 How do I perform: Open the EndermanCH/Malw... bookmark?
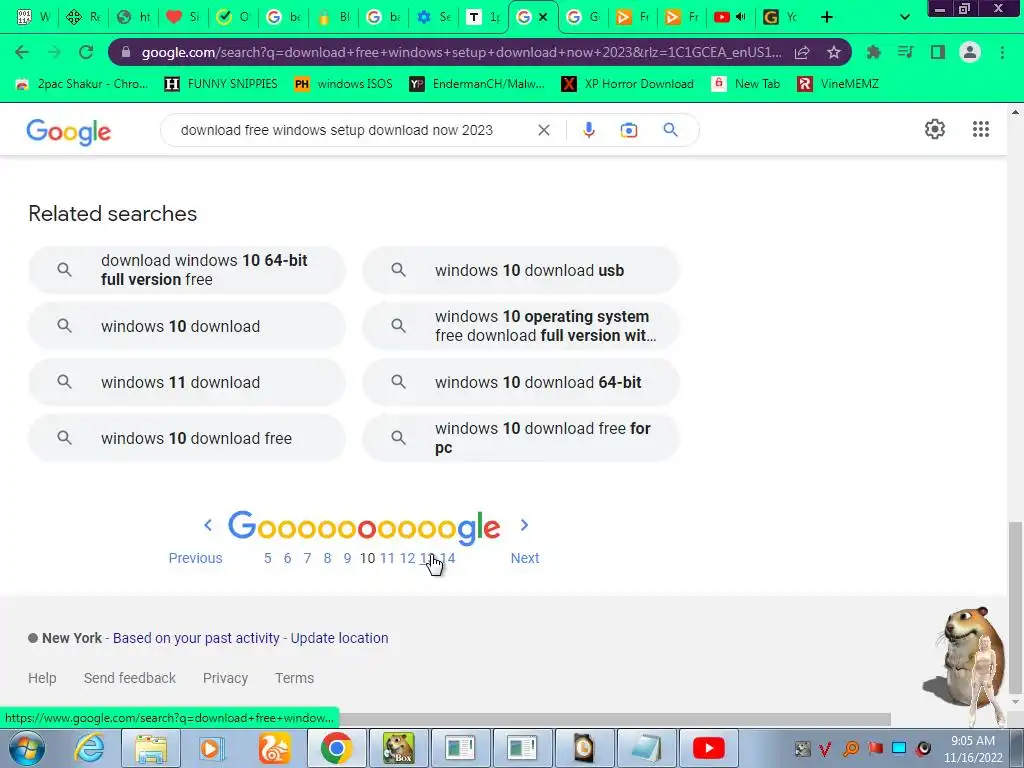(477, 84)
